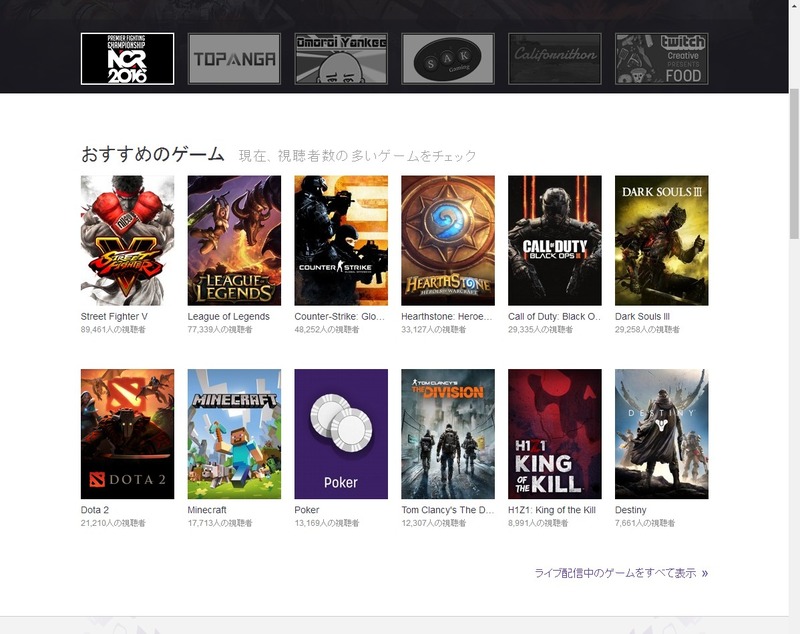Select the NCR 2016 channel thumbnail

pyautogui.click(x=128, y=59)
